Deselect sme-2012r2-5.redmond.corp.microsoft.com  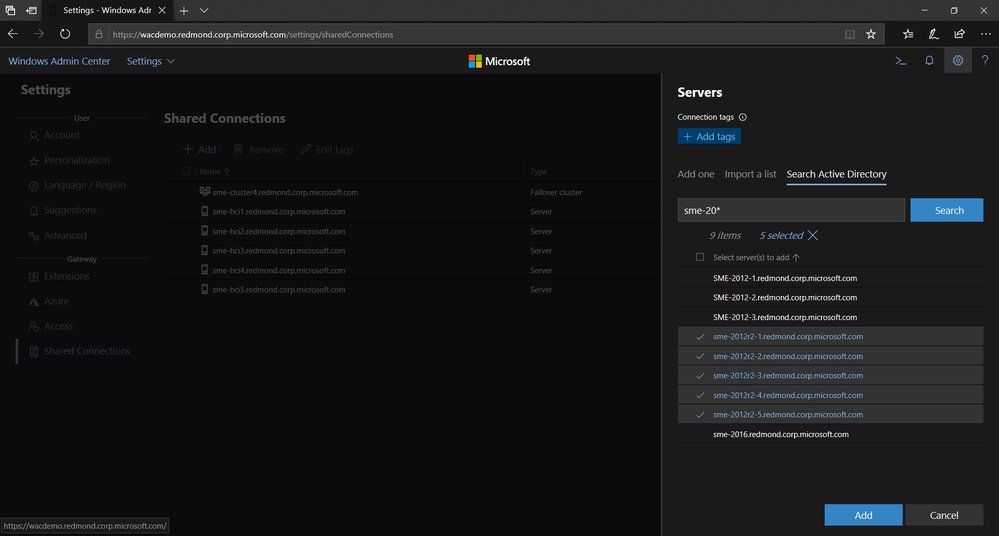830,414
